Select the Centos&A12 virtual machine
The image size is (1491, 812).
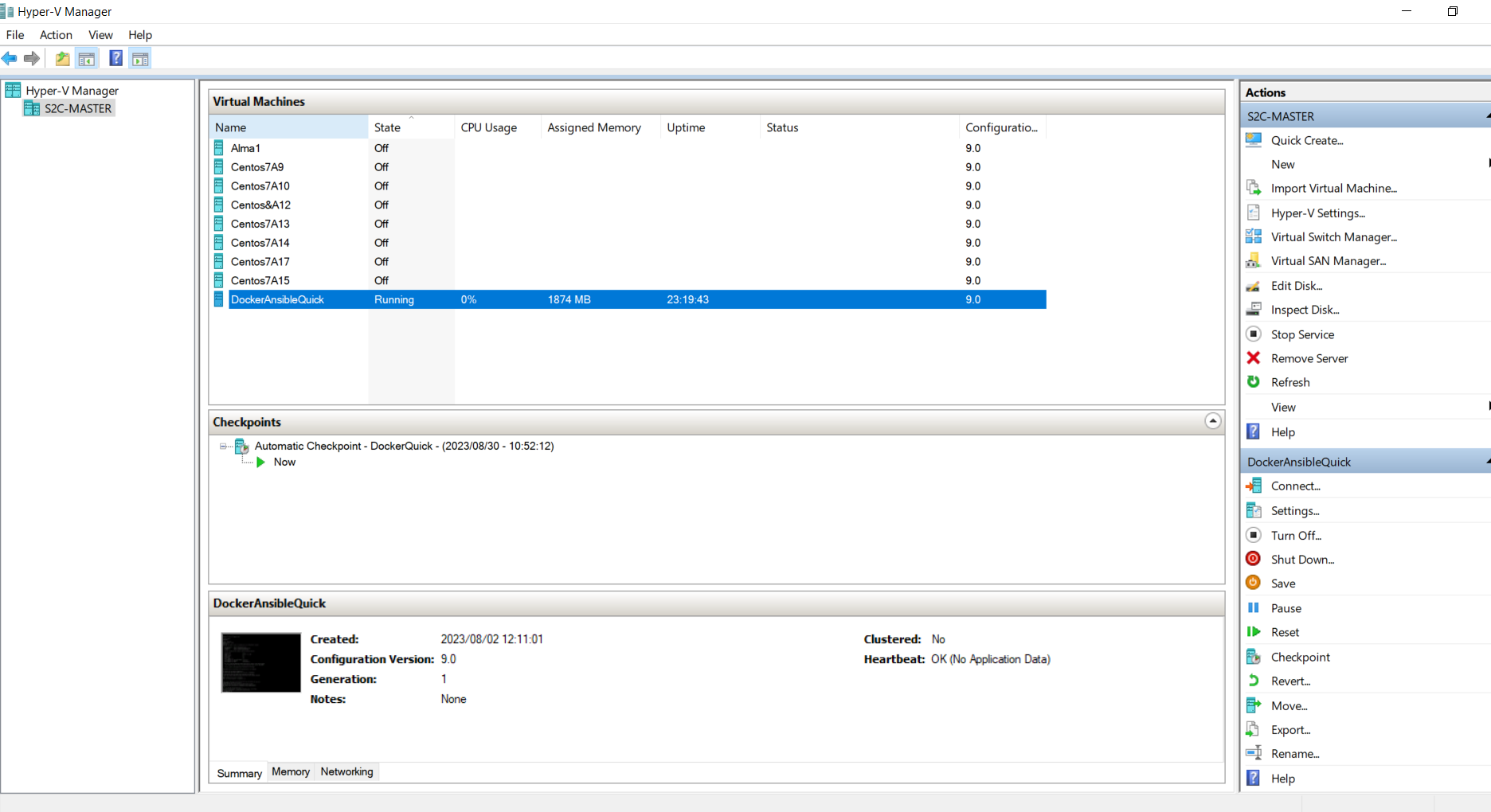[x=628, y=205]
